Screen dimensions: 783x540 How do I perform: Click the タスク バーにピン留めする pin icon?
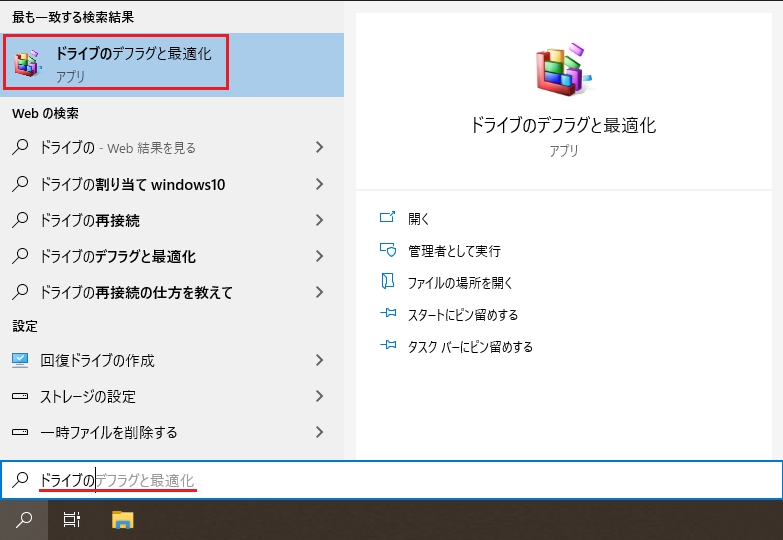[x=388, y=346]
